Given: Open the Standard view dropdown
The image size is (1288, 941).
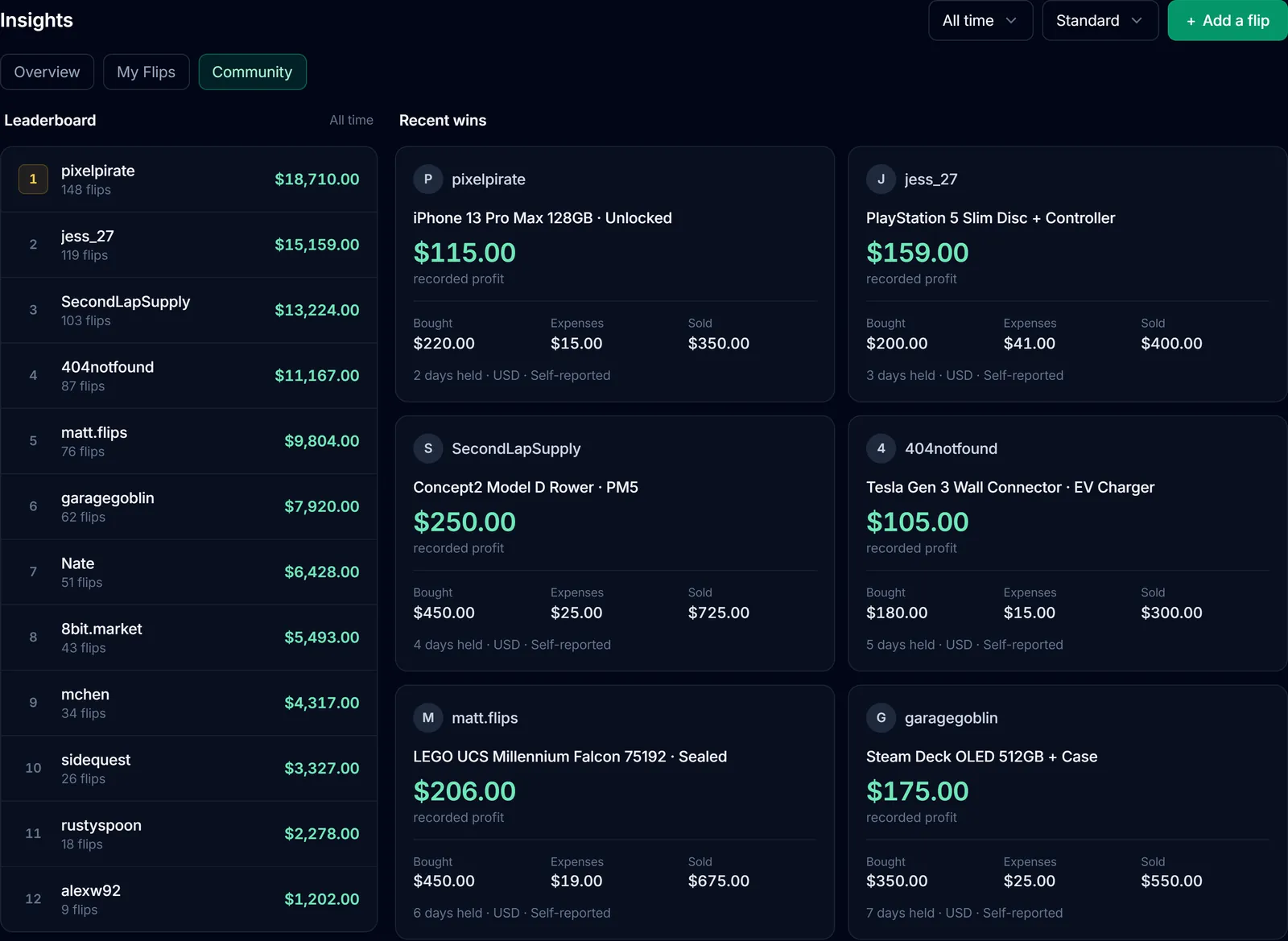Looking at the screenshot, I should point(1100,21).
